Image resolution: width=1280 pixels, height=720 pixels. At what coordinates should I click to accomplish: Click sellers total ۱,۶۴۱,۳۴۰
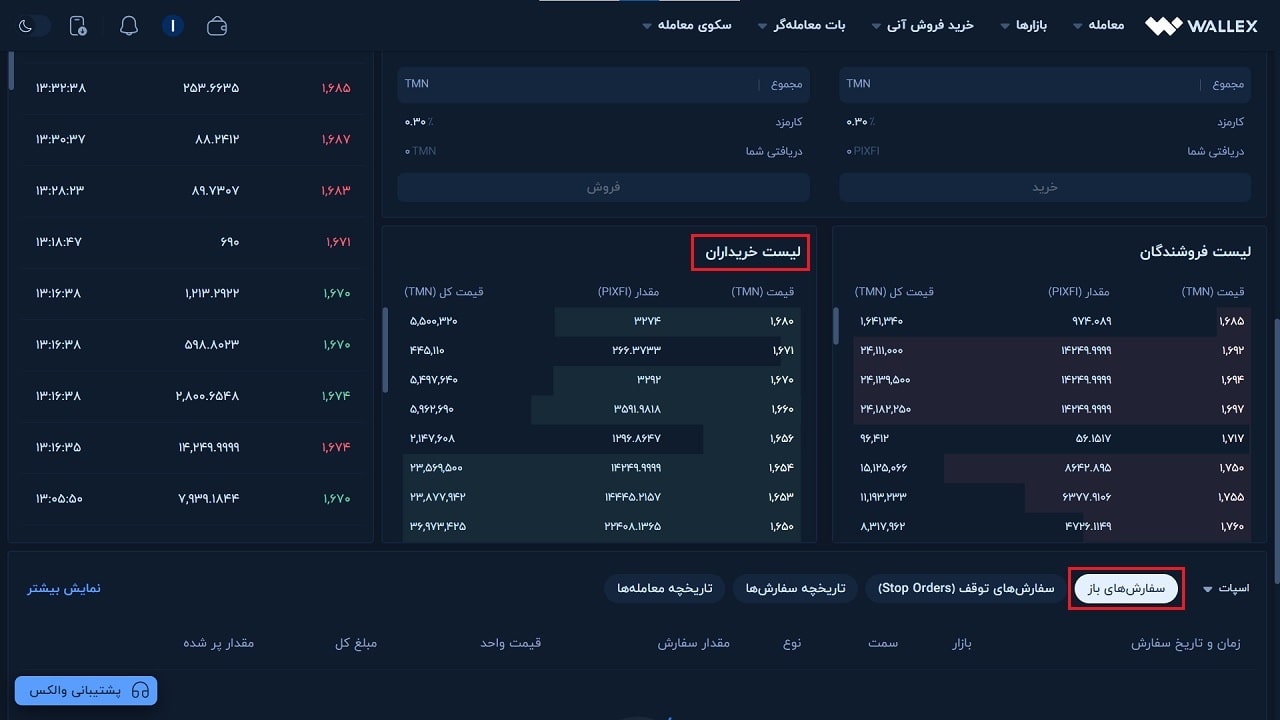(882, 321)
